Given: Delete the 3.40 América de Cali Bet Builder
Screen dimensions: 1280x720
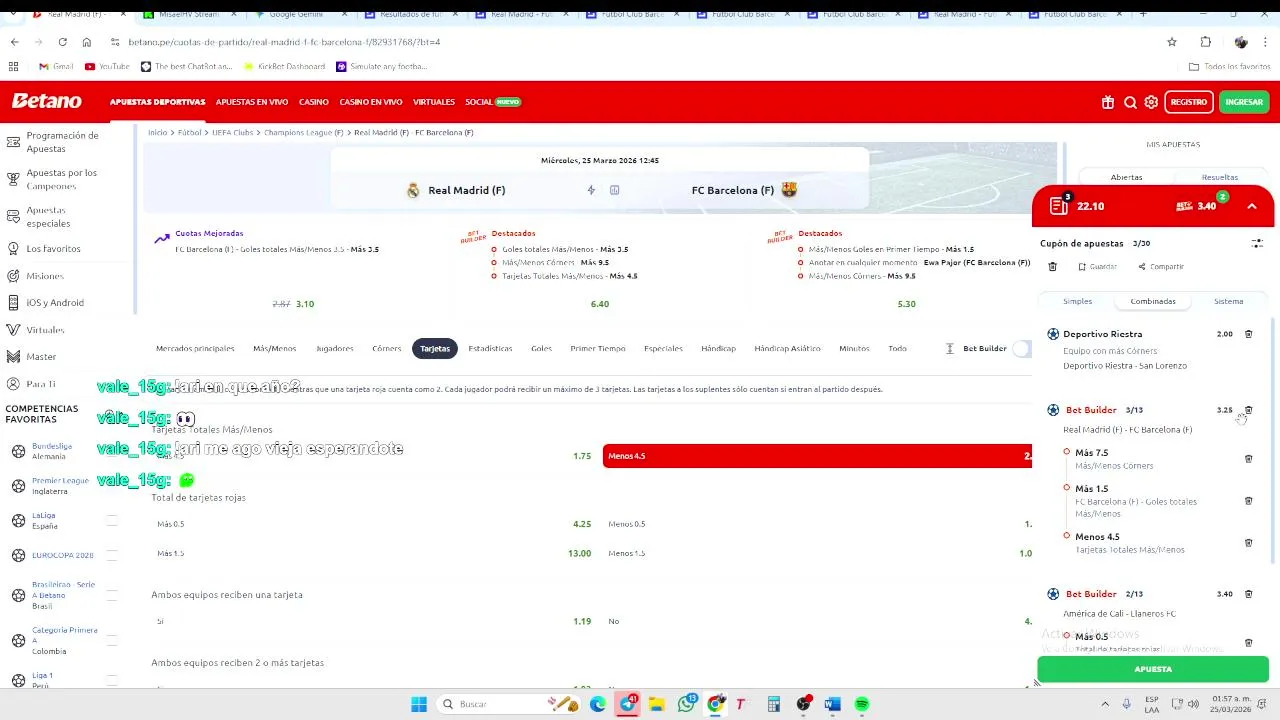Looking at the screenshot, I should point(1248,594).
